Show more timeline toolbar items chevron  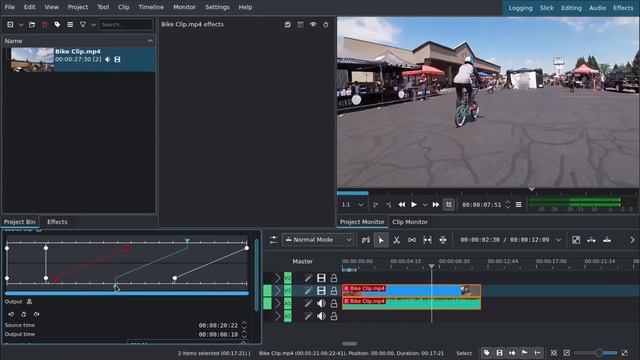tap(632, 240)
